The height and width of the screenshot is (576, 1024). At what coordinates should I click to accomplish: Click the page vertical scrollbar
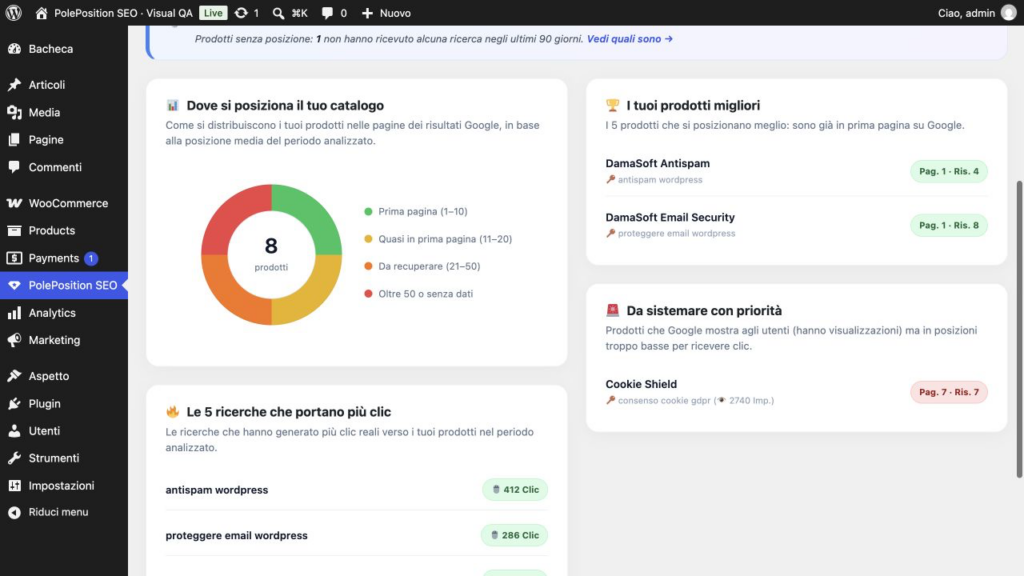(1019, 330)
